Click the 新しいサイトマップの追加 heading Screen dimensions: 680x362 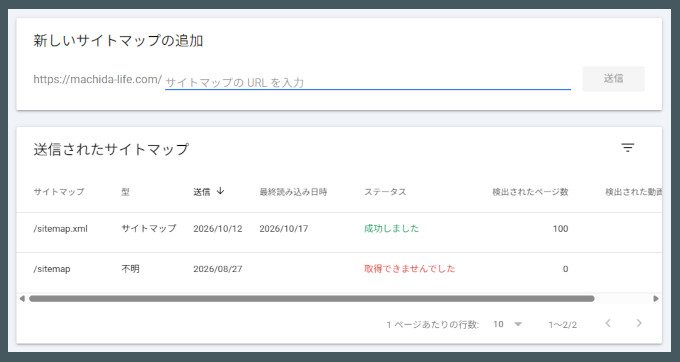[118, 41]
